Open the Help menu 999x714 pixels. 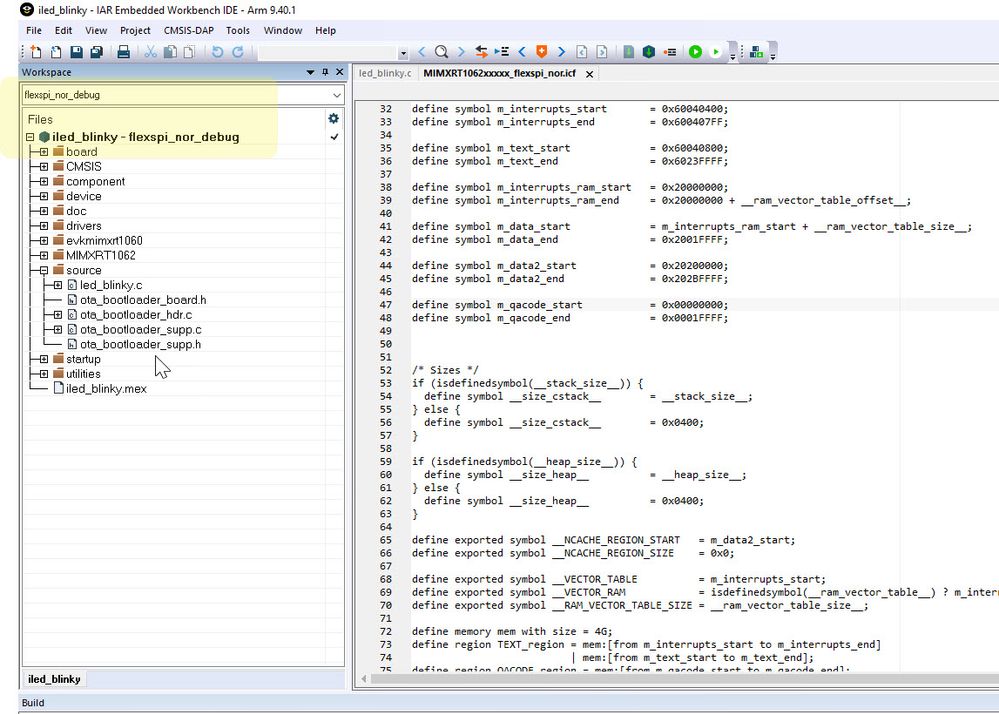click(325, 31)
